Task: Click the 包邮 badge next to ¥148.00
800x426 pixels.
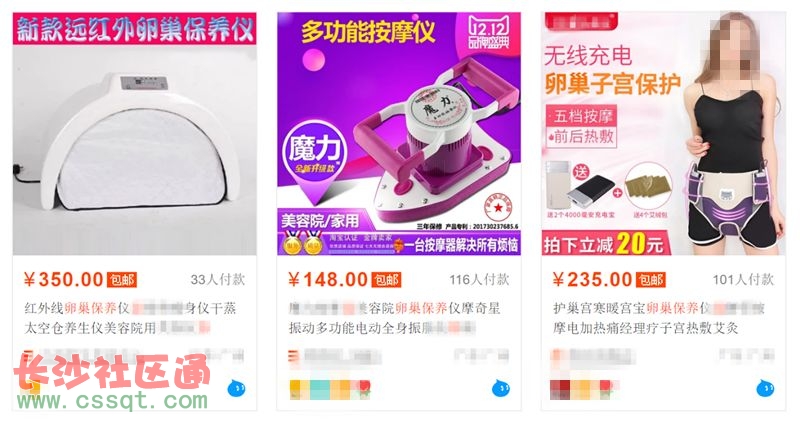Action: click(386, 280)
